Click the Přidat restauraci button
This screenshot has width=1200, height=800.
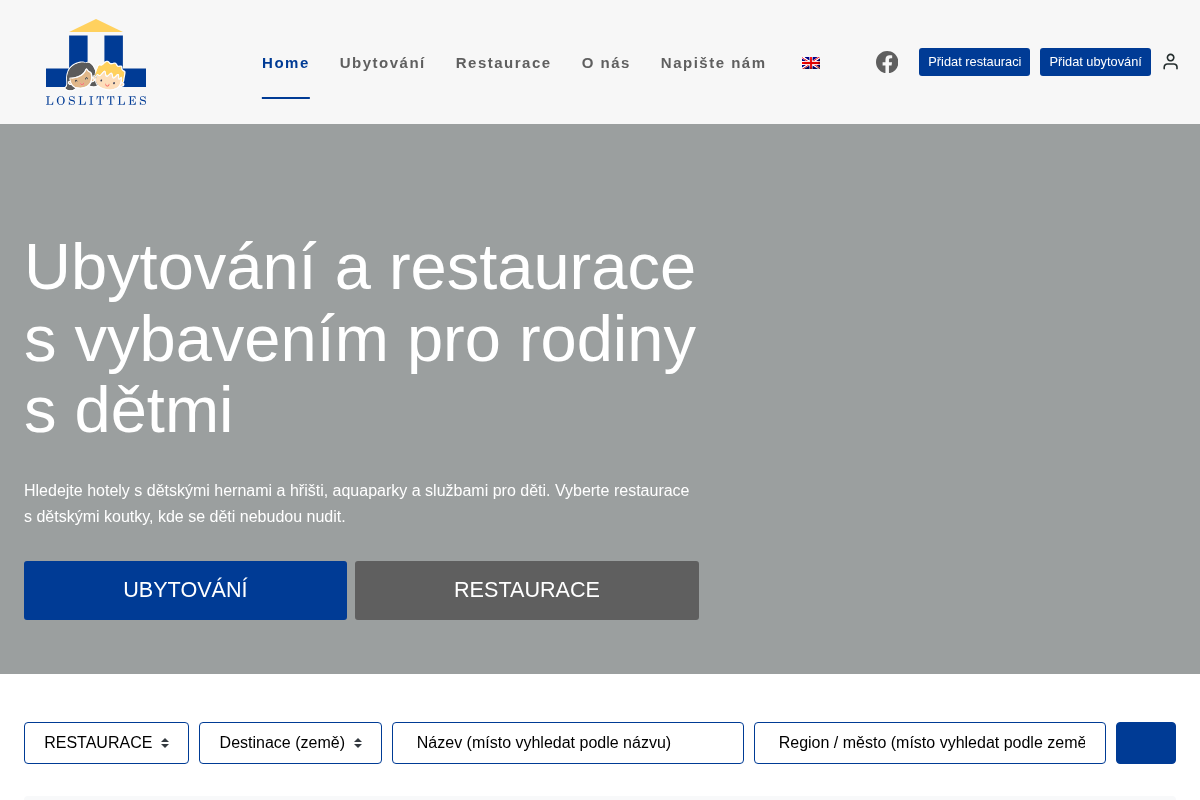point(974,62)
